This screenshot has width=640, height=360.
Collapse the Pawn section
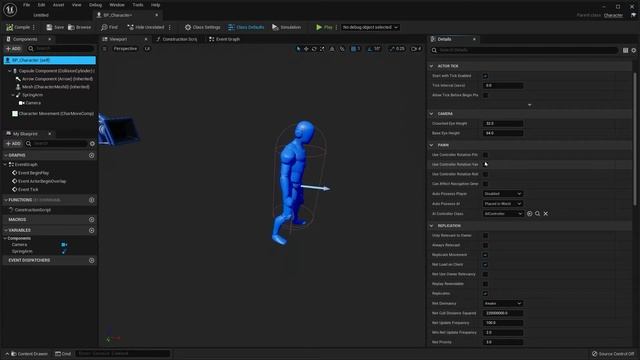pyautogui.click(x=431, y=145)
